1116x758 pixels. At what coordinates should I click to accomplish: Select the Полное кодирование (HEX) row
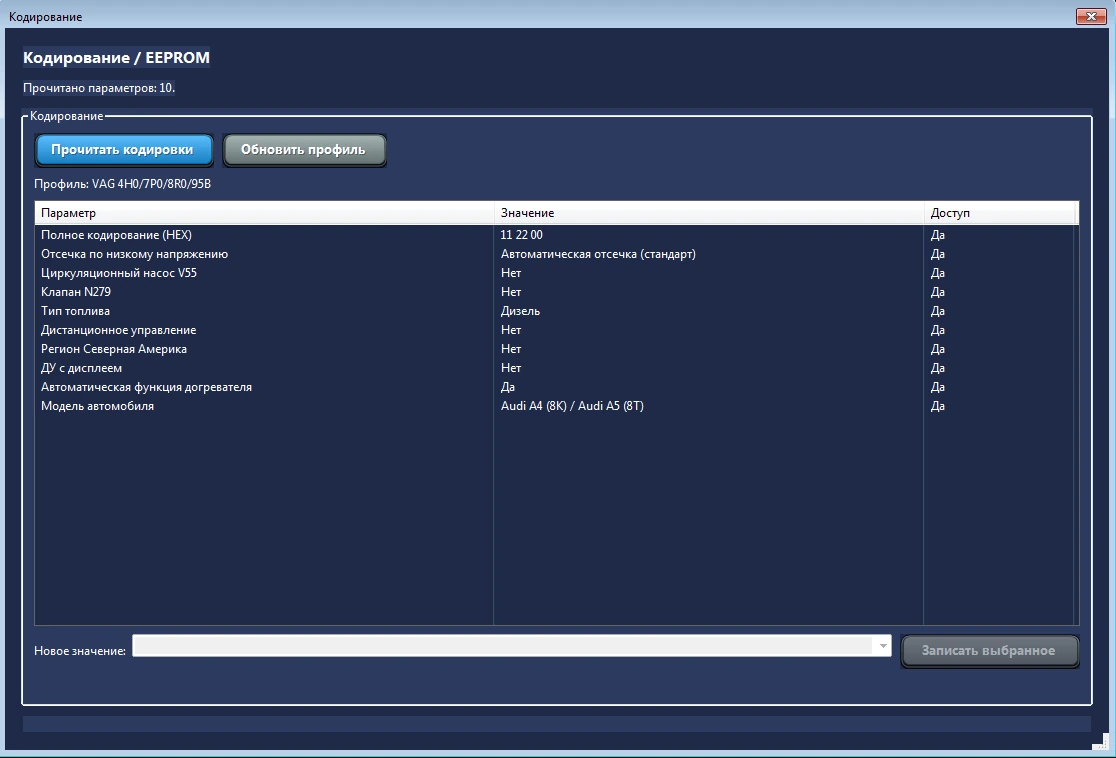pos(557,235)
